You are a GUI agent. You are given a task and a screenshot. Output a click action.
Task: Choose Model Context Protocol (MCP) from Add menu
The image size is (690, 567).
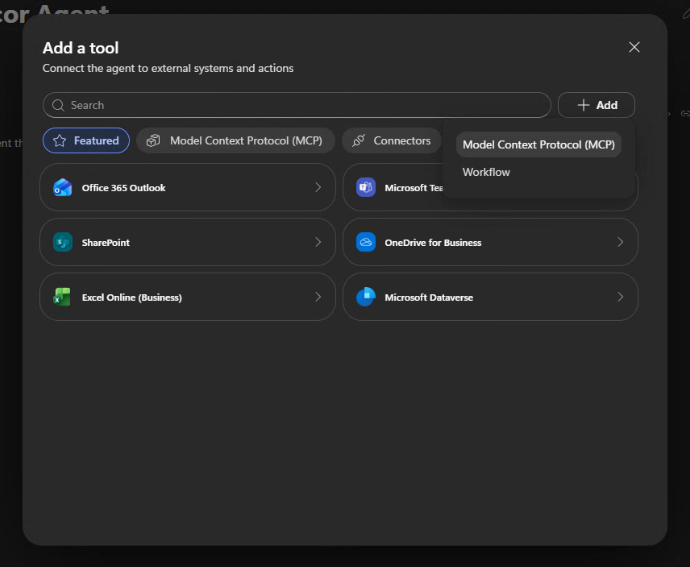(x=539, y=144)
